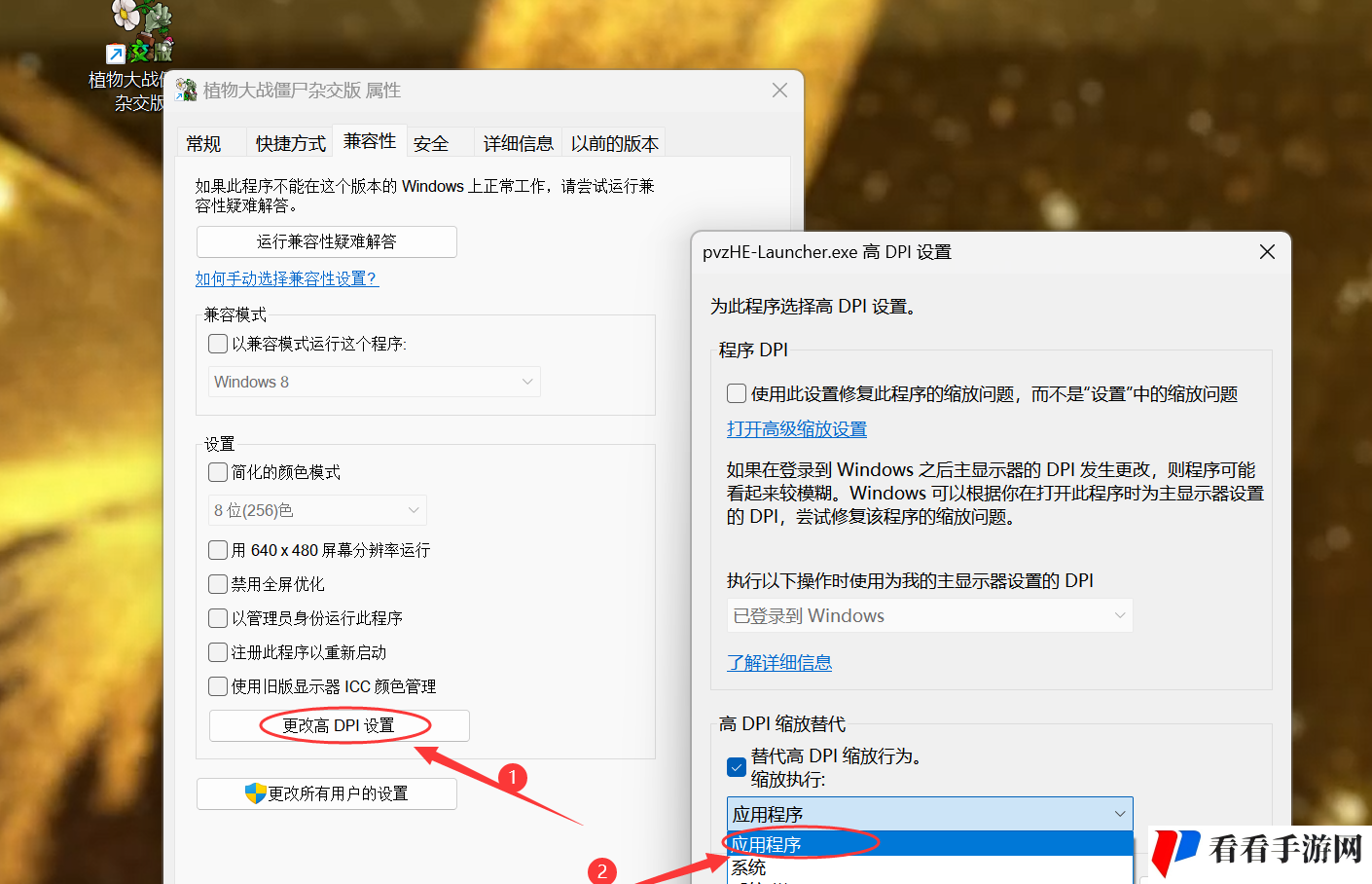Select 系统 in the dropdown list

(x=930, y=867)
